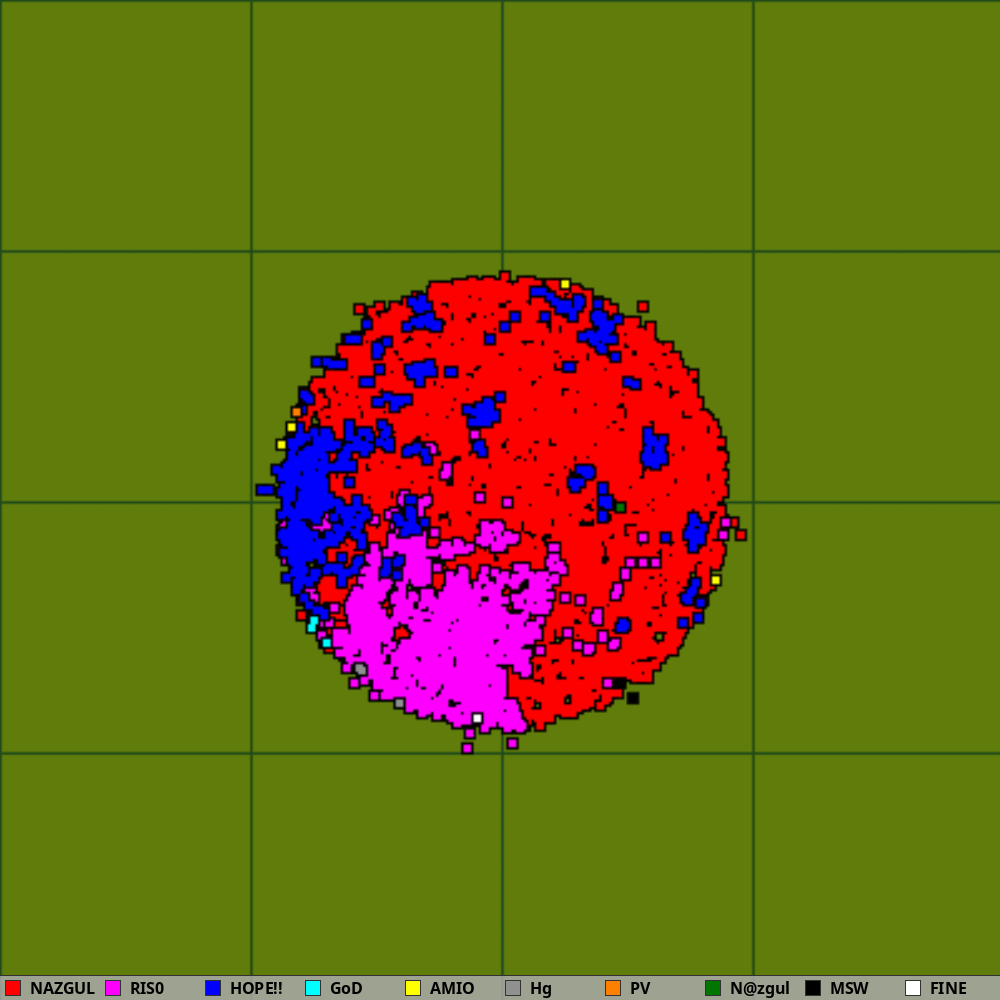Viewport: 1000px width, 1000px height.
Task: Click the yellow AMIO legend swatch
Action: tap(413, 988)
